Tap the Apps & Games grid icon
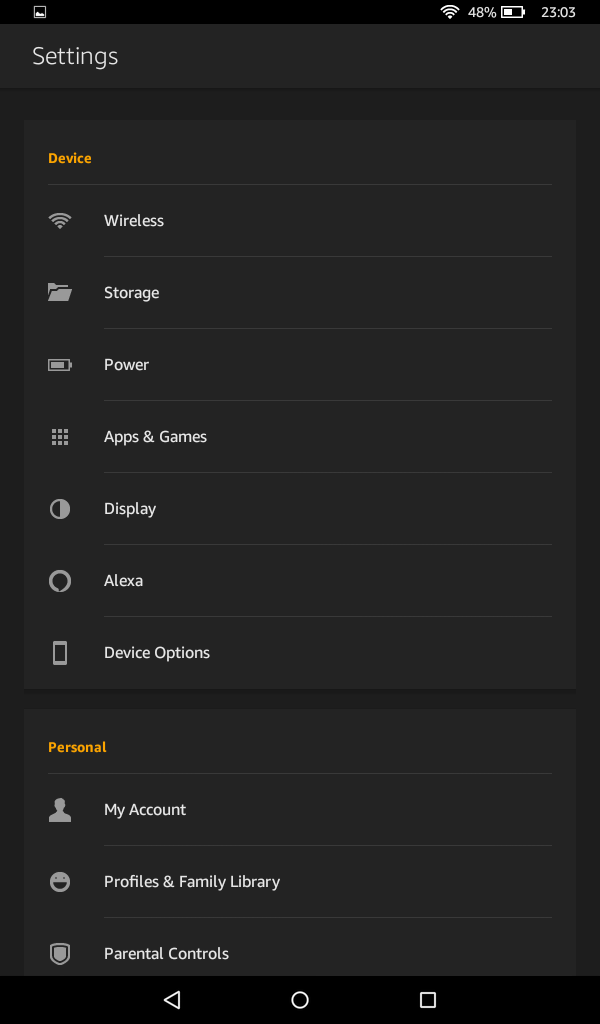This screenshot has height=1024, width=600. [60, 437]
